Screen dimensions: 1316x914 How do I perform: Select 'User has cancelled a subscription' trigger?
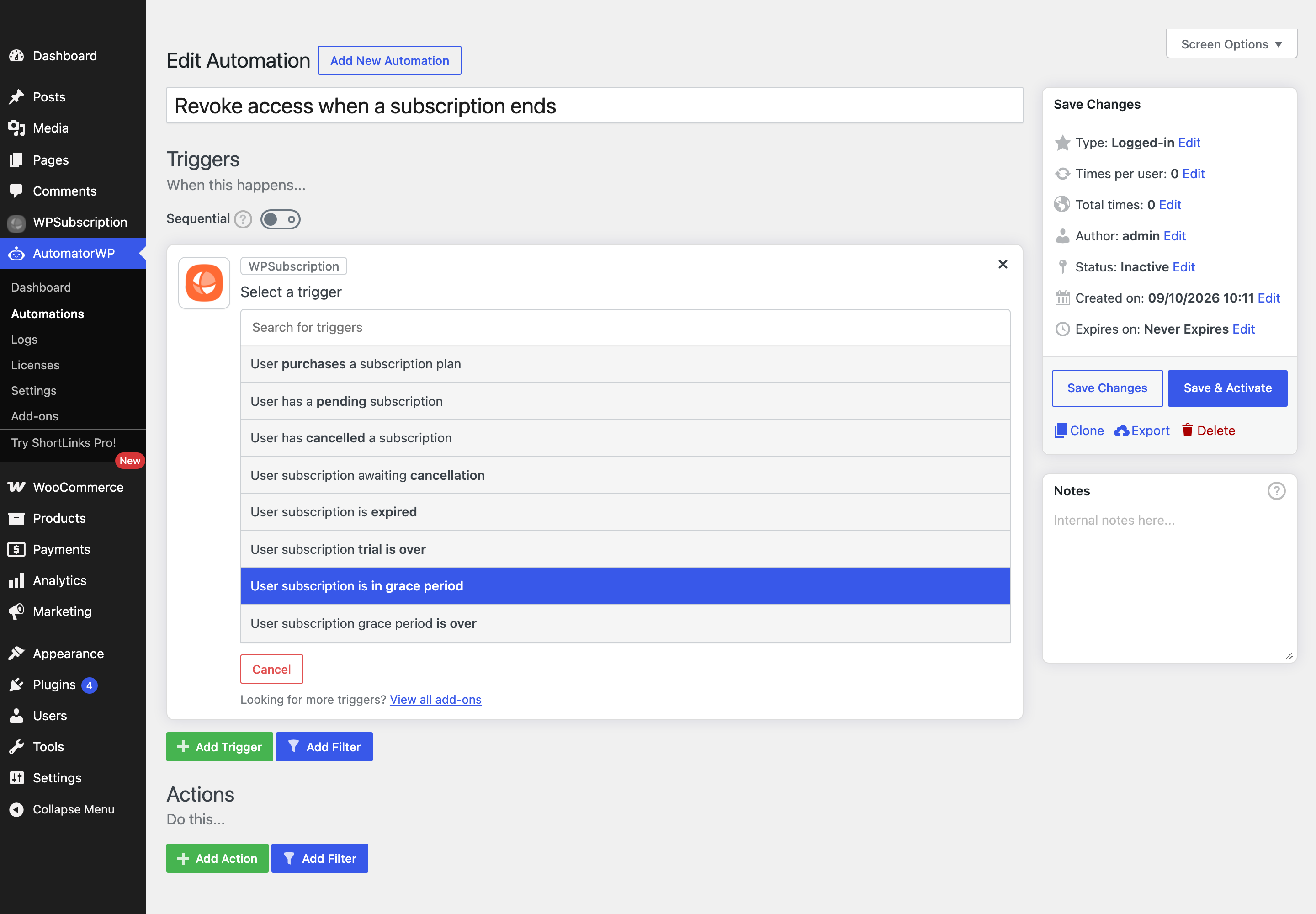point(626,437)
